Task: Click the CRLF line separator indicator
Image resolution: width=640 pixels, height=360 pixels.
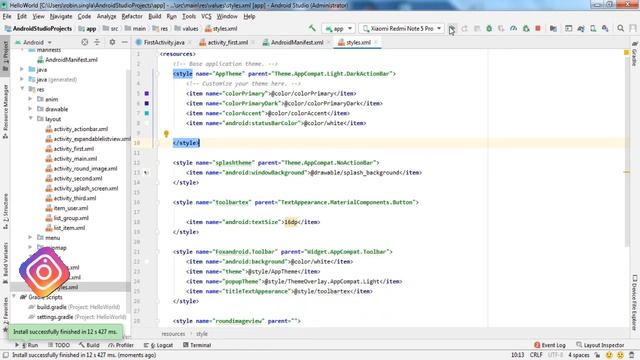Action: point(536,355)
